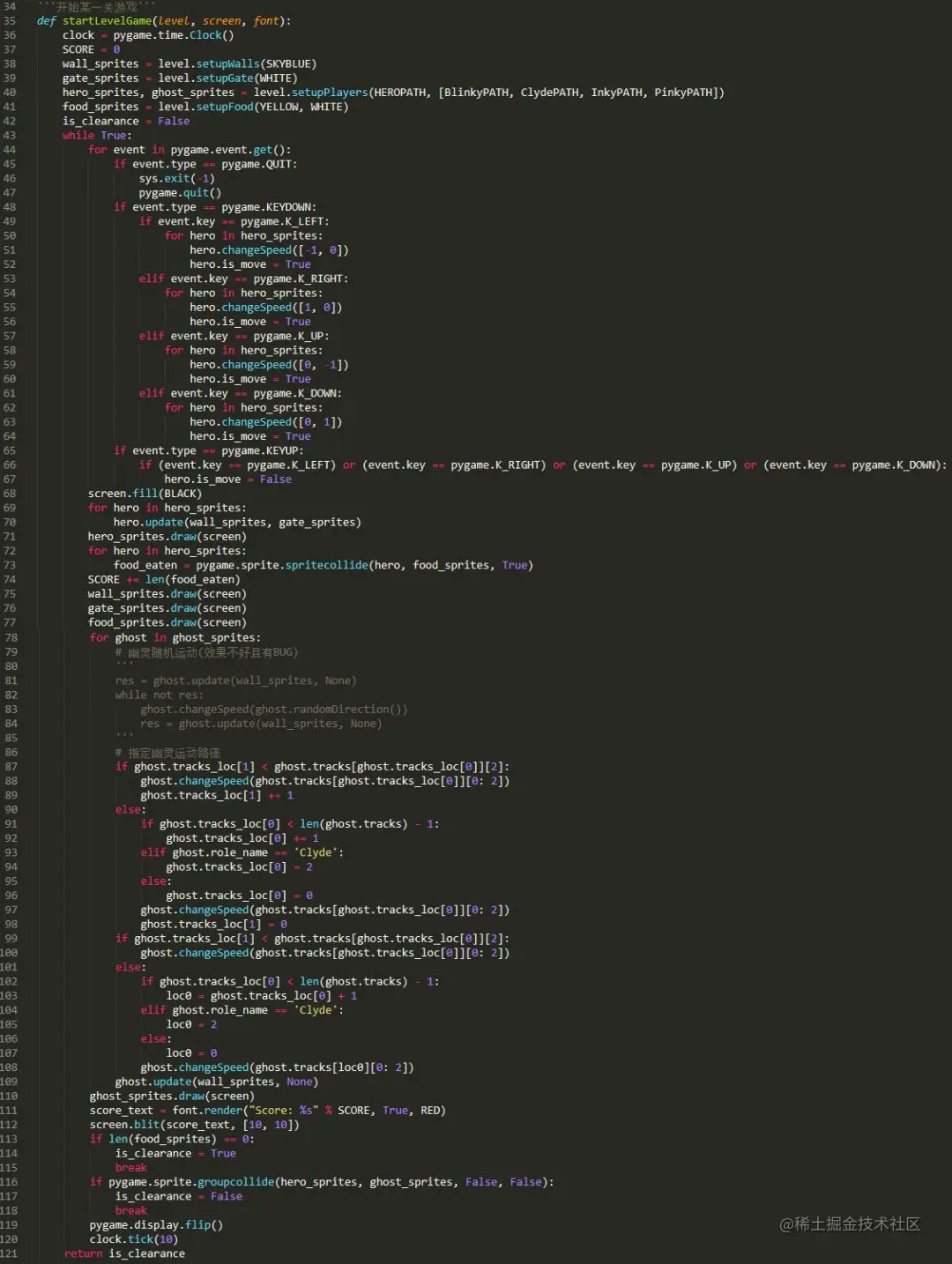Click line number 121 in the gutter

(x=9, y=1253)
